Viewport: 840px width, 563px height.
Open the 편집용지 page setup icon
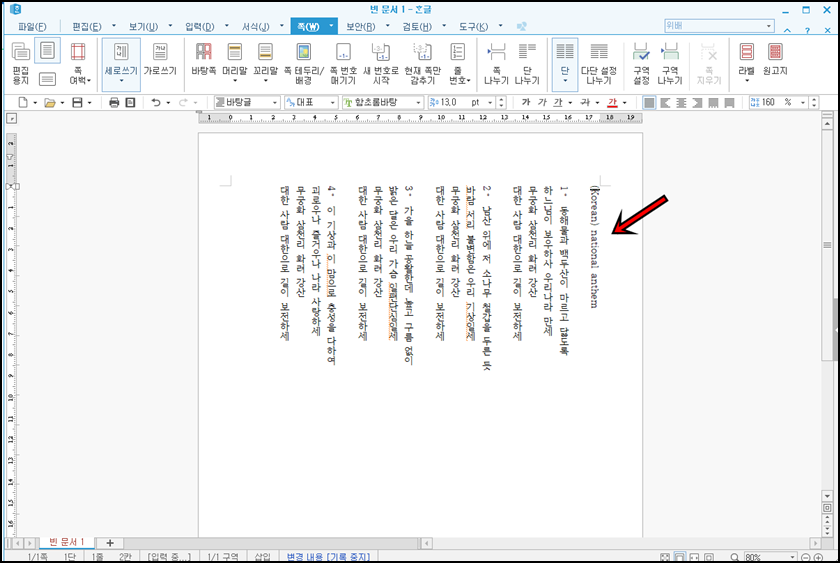tap(20, 63)
